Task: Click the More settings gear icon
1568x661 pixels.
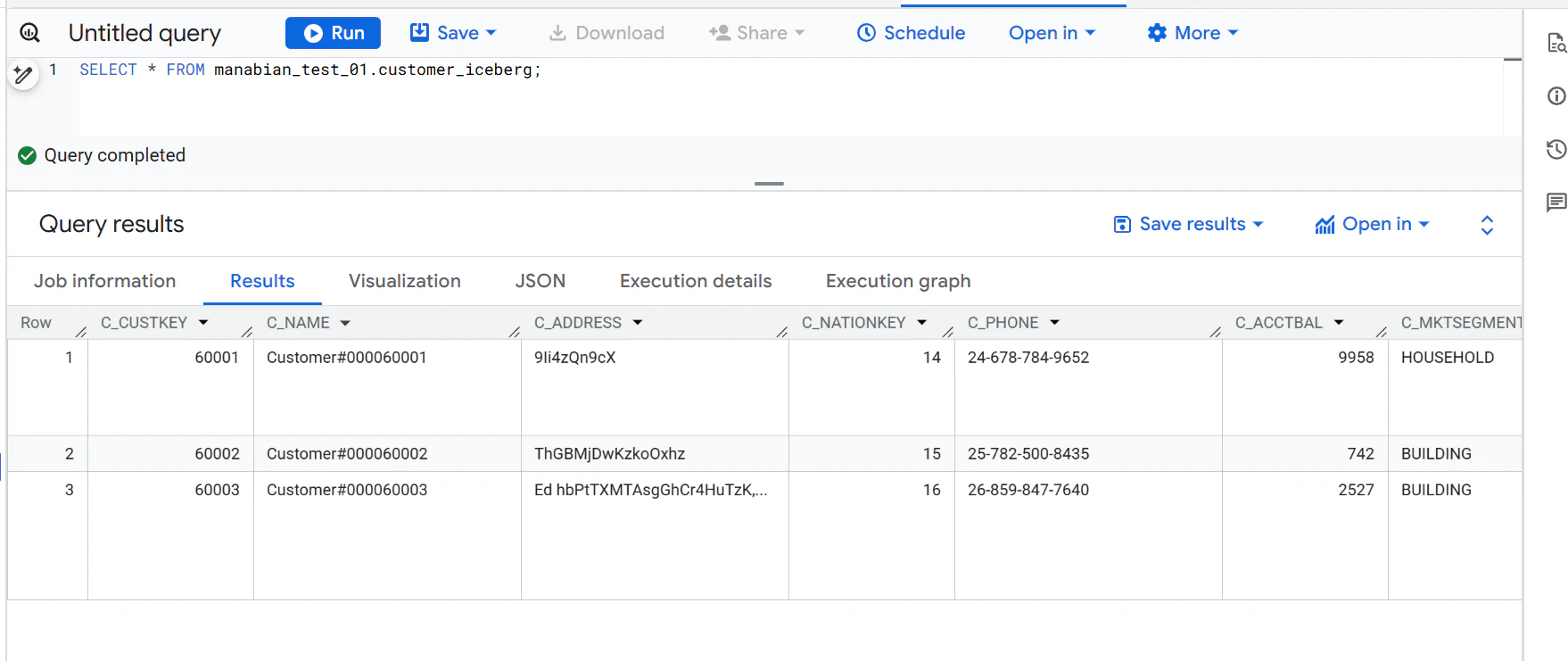Action: (1157, 33)
